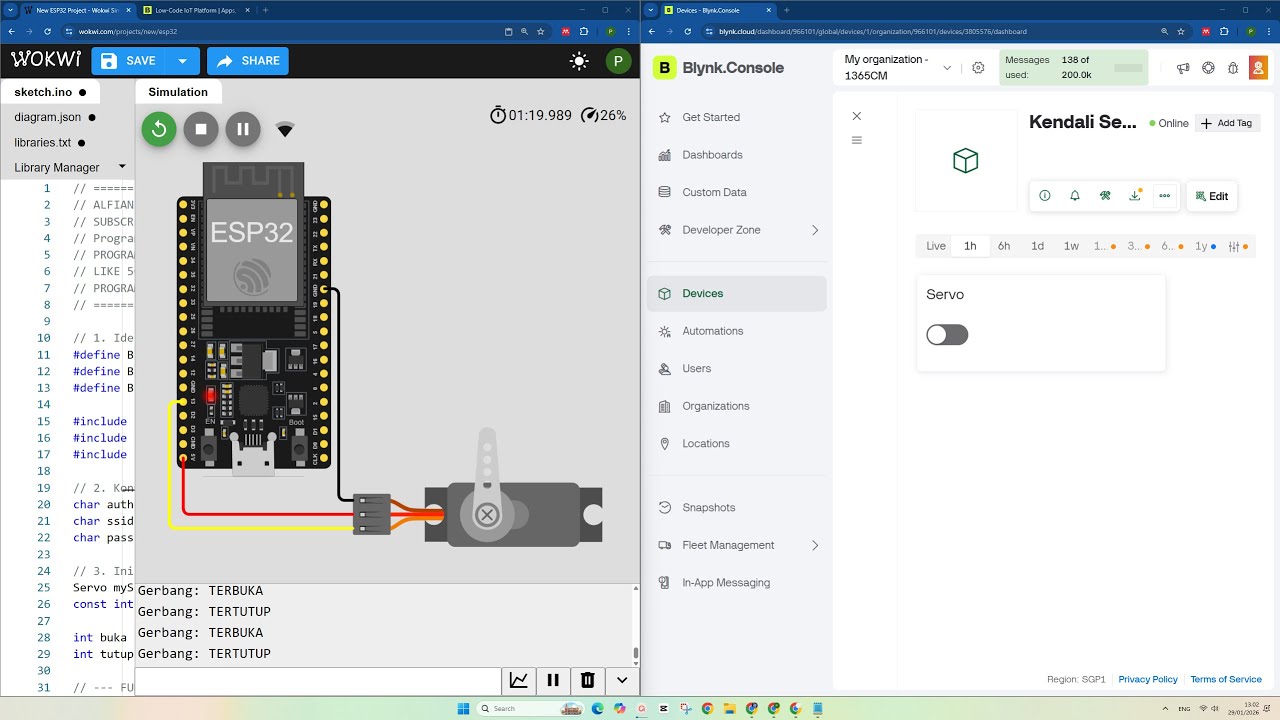This screenshot has width=1280, height=720.
Task: Collapse serial monitor with chevron down
Action: [x=622, y=680]
